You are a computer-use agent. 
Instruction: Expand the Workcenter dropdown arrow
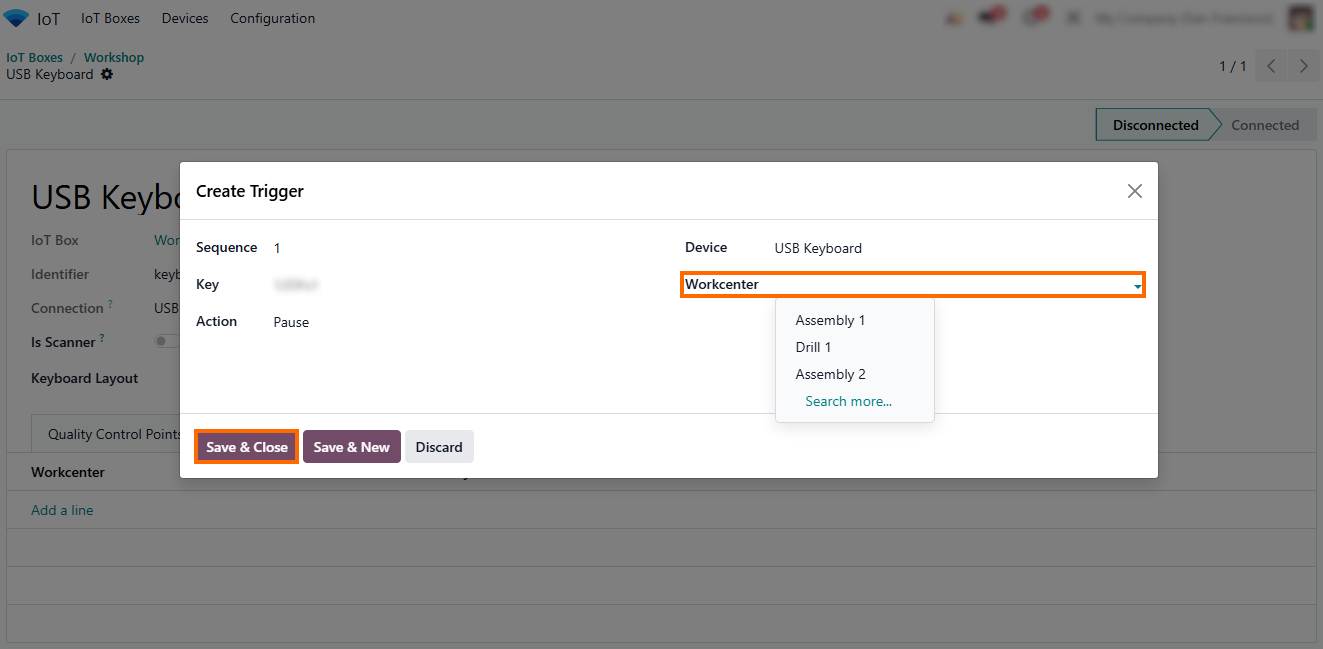[1137, 286]
